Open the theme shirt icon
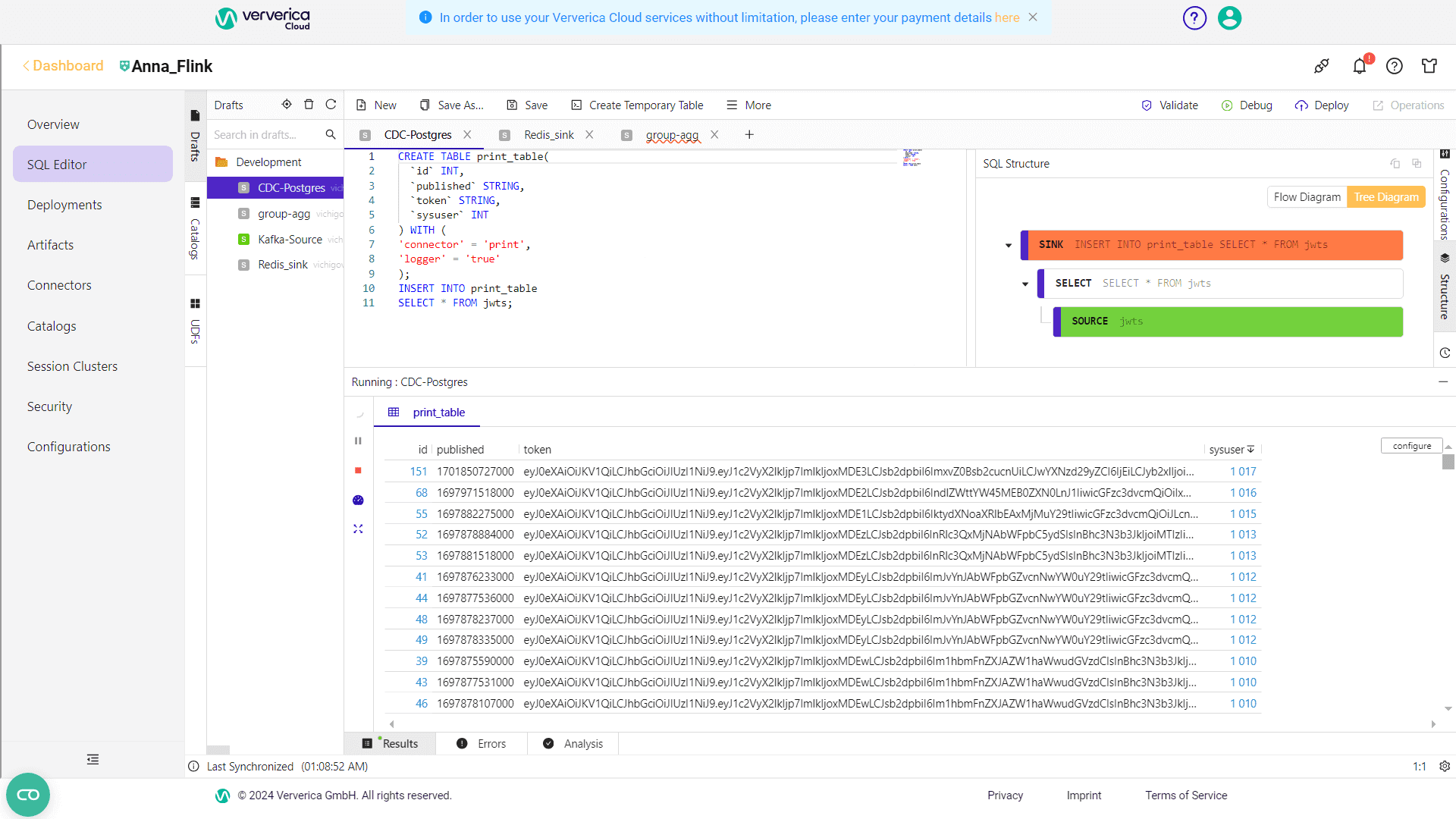 (x=1429, y=66)
